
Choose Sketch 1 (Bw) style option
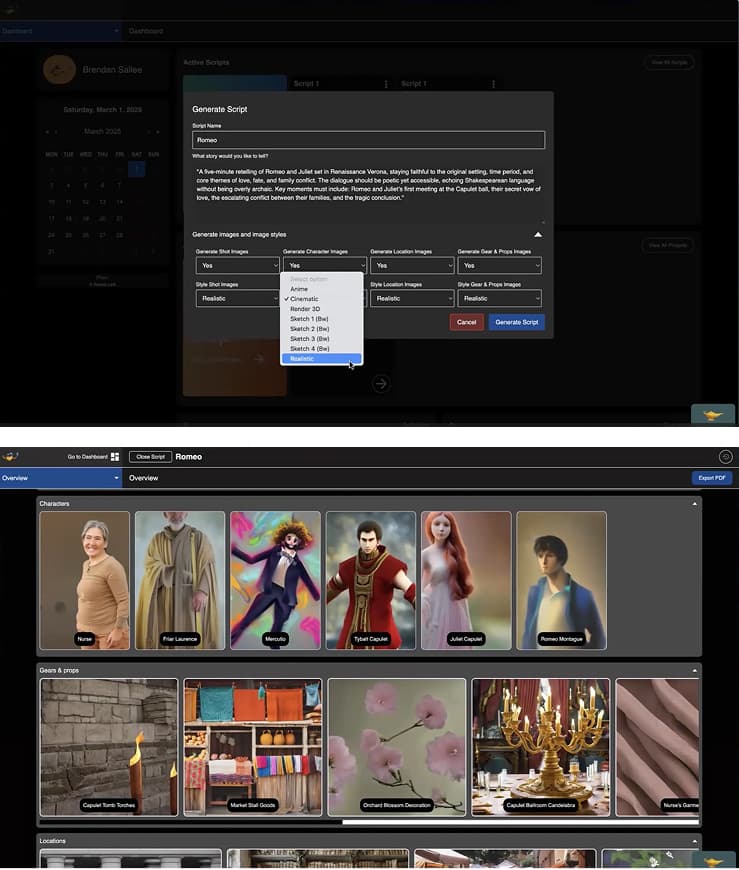pos(322,319)
